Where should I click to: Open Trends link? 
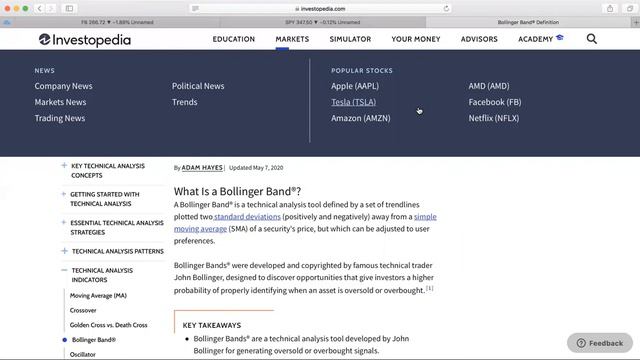point(184,102)
